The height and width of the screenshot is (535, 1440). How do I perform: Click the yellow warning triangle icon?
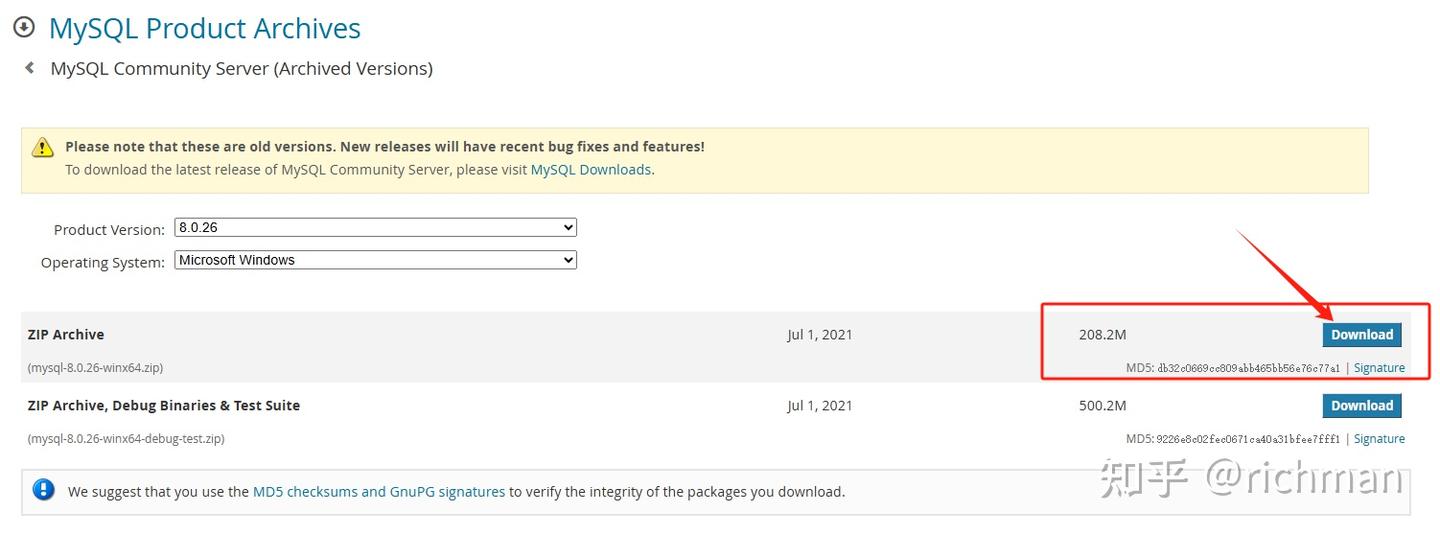tap(43, 148)
